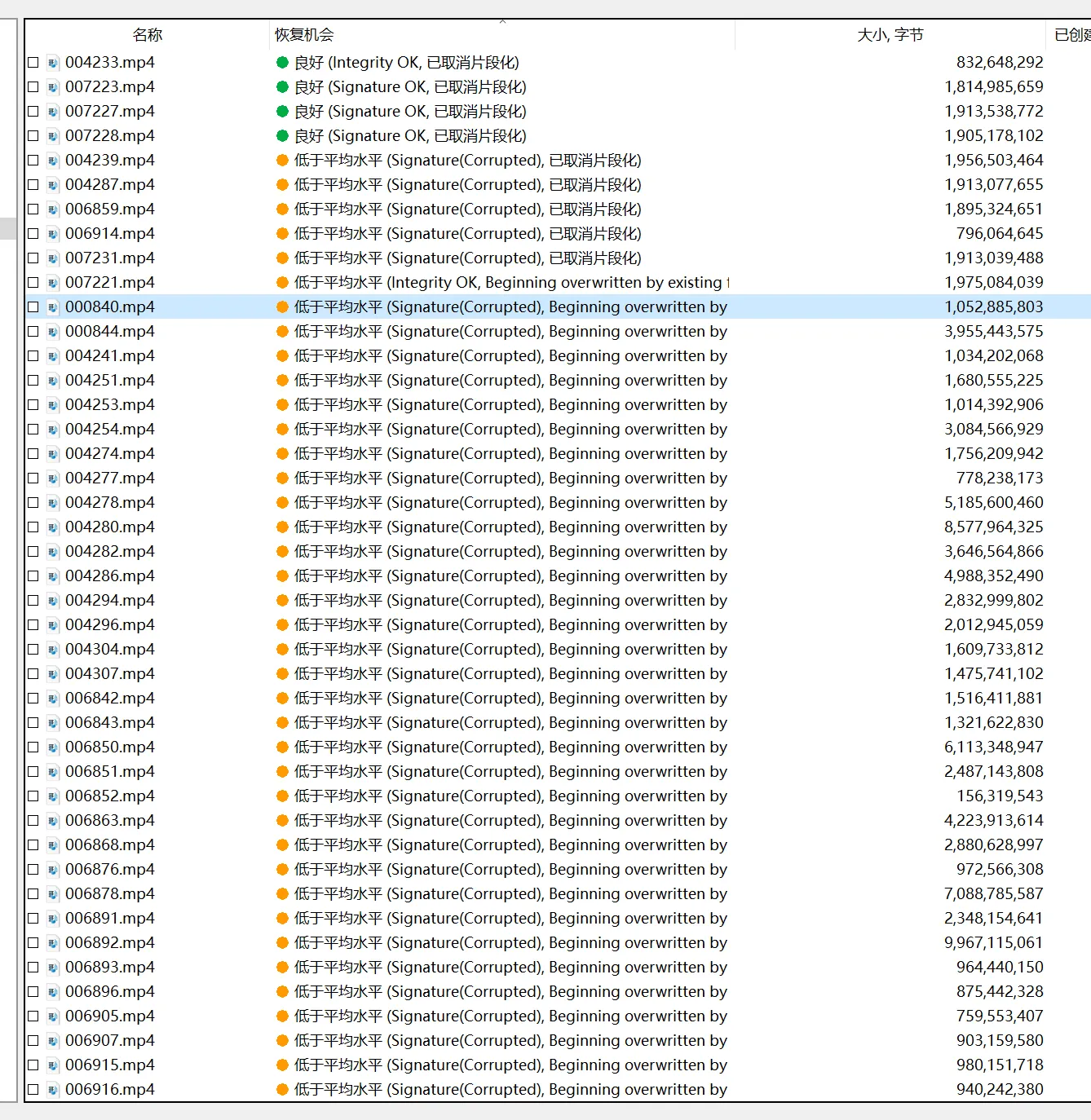This screenshot has width=1091, height=1120.
Task: Click the file icon for 004233.mp4
Action: tap(53, 63)
